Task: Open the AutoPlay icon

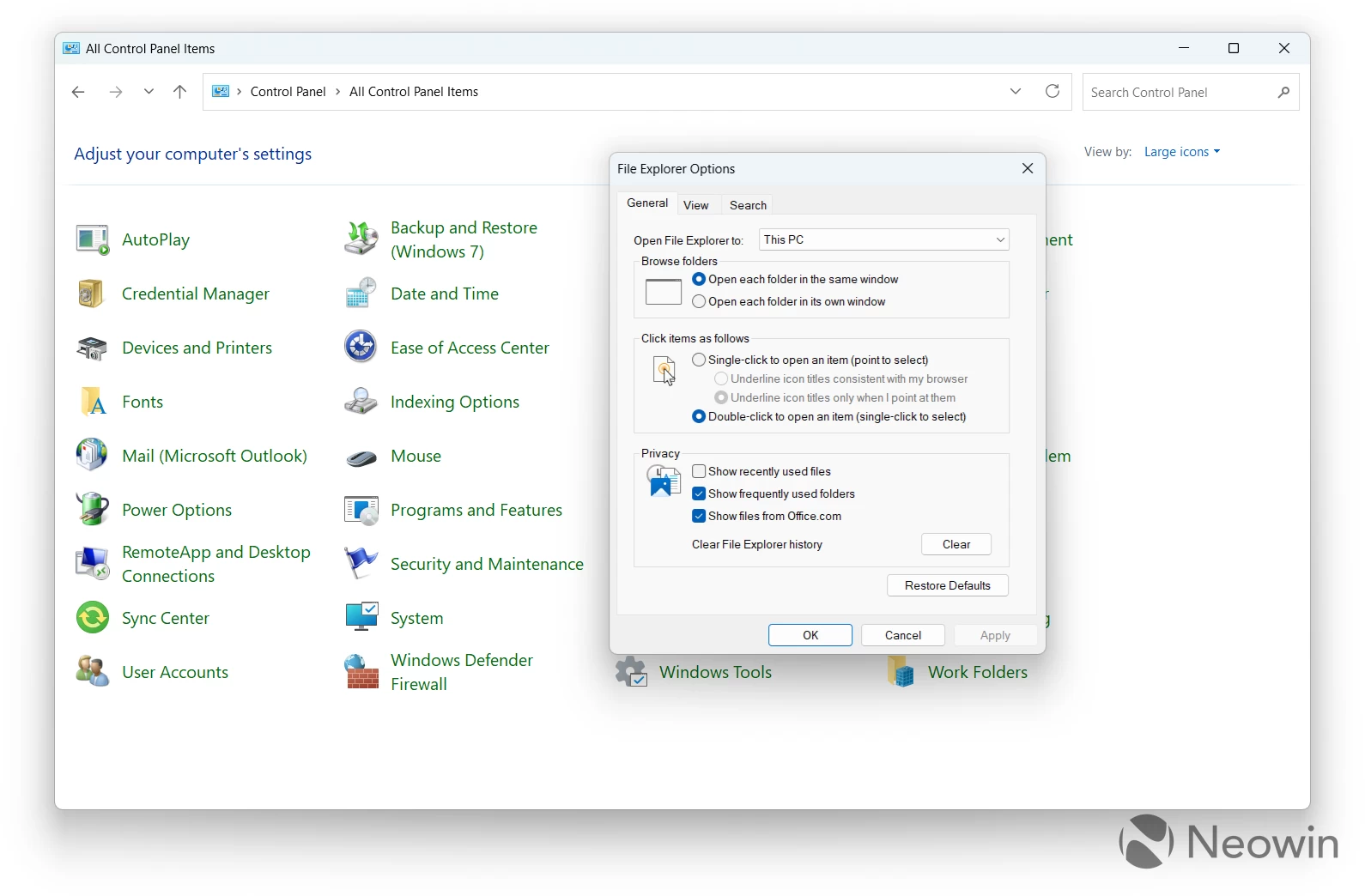Action: pyautogui.click(x=93, y=240)
